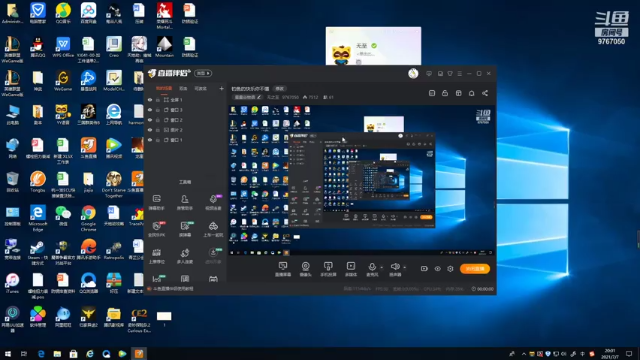Open the lock icon above preview
Screen dimensions: 640x360
[445, 93]
